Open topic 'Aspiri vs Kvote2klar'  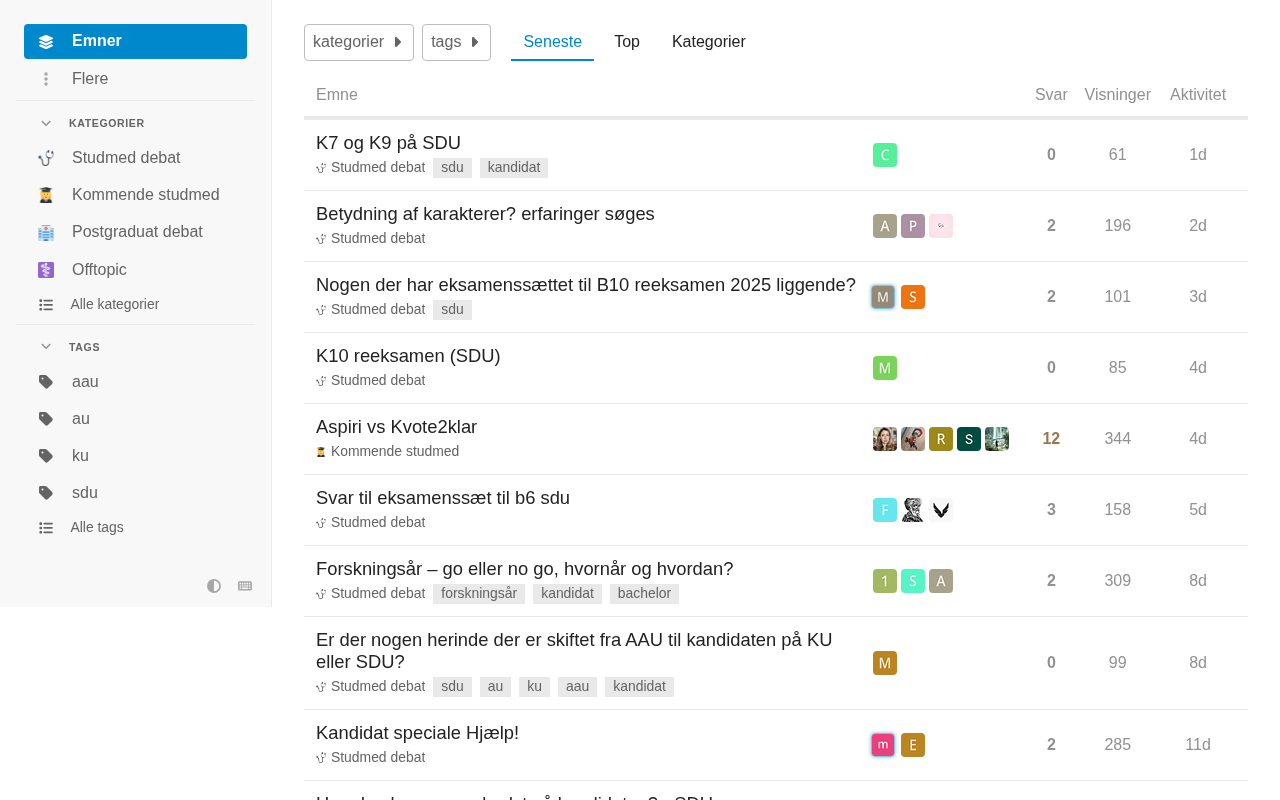tap(396, 427)
